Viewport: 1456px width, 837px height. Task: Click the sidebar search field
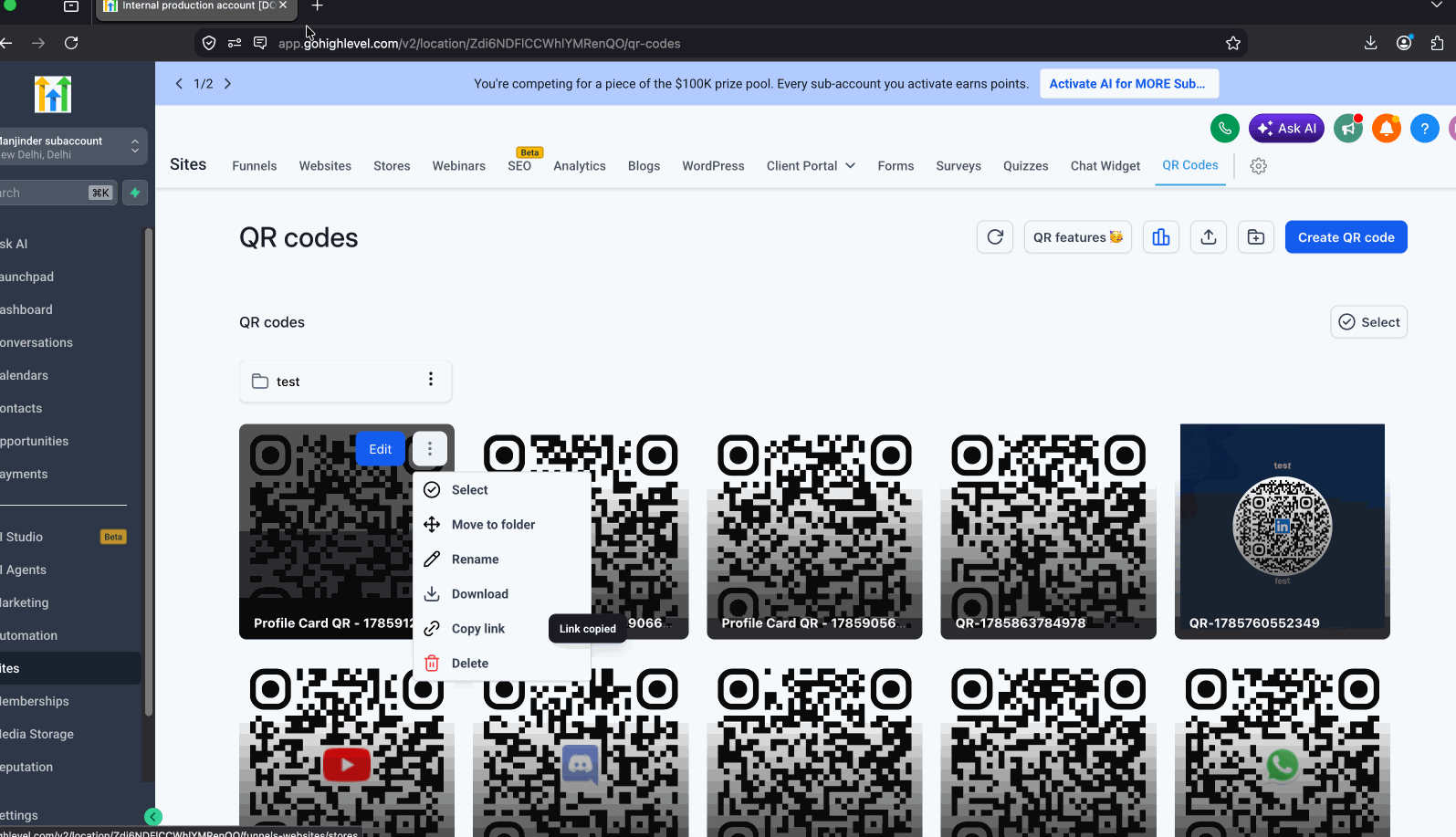[x=58, y=193]
